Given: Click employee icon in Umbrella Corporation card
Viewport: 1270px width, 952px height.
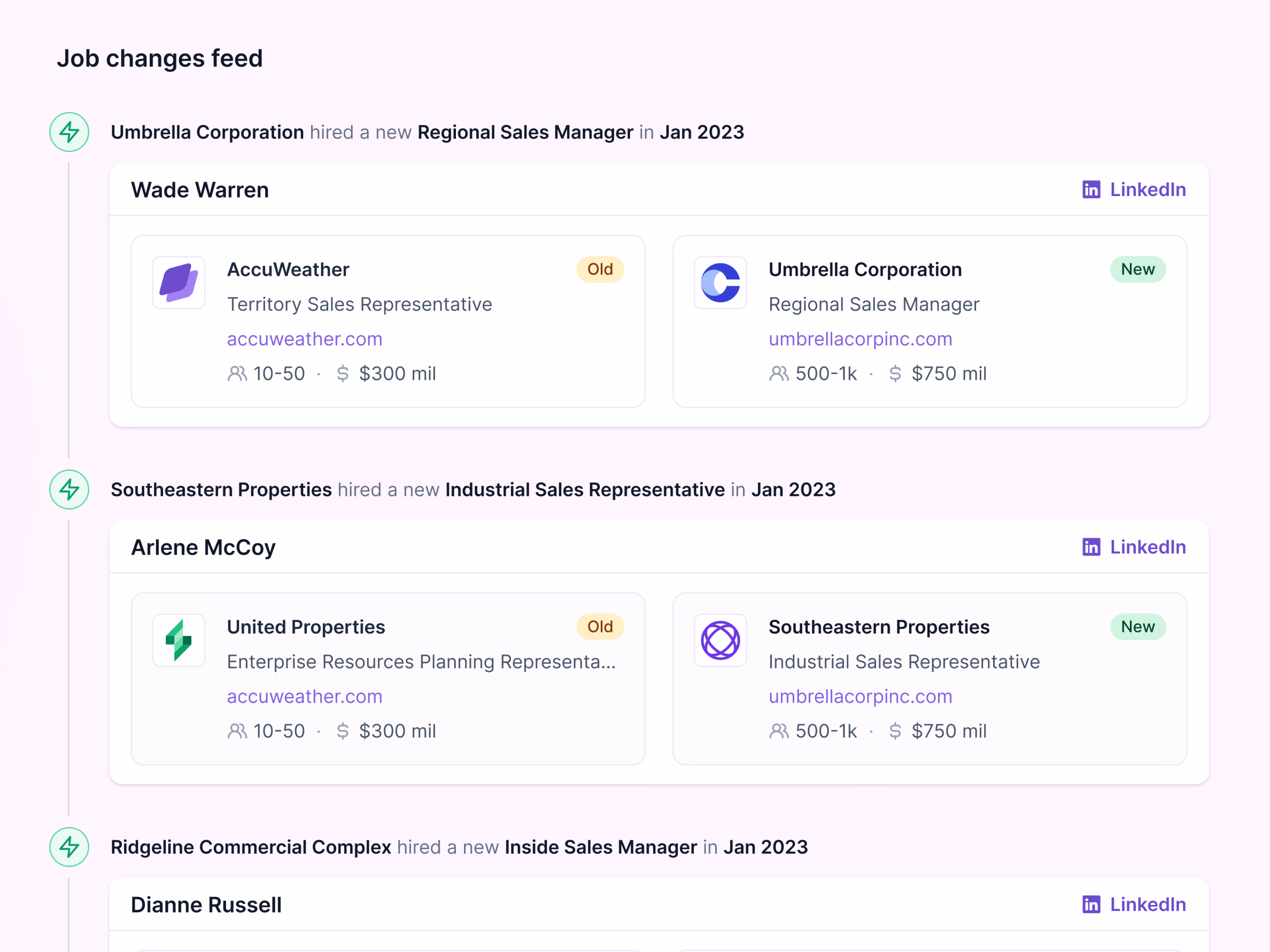Looking at the screenshot, I should click(779, 373).
